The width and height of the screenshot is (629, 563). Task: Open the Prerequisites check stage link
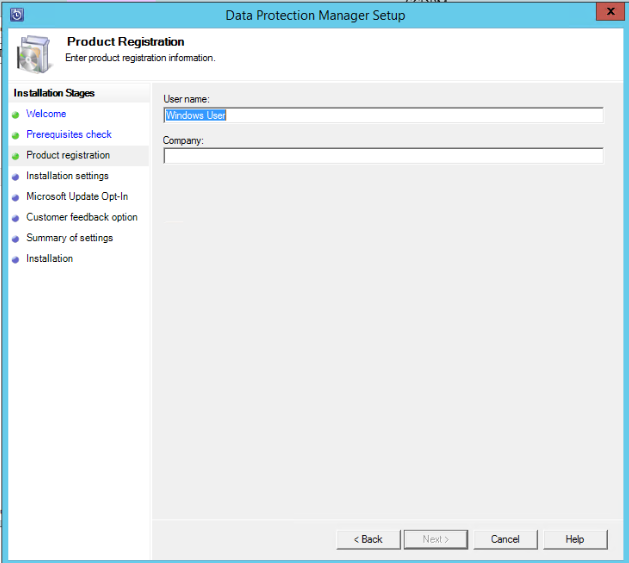[69, 134]
